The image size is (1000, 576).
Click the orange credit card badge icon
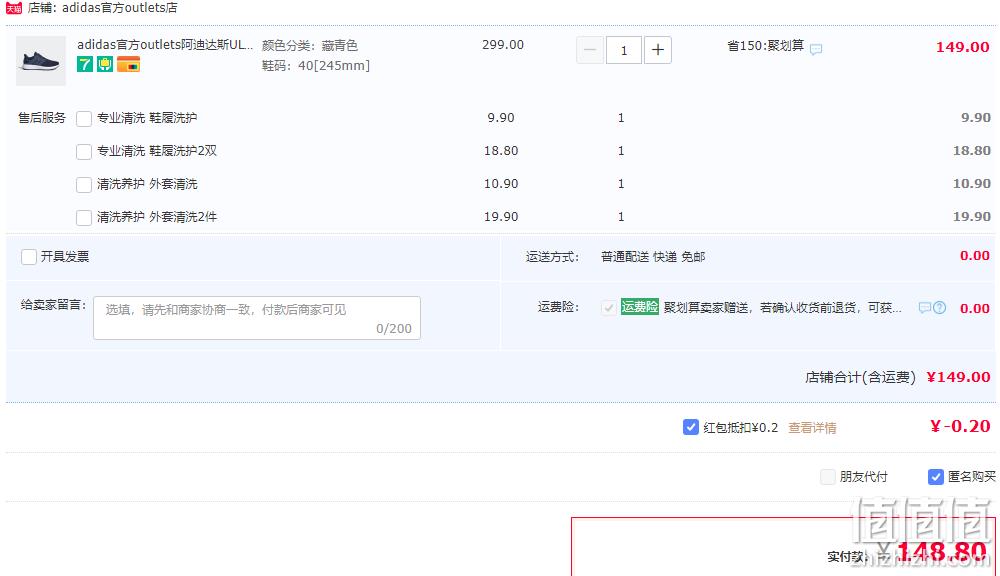tap(128, 64)
